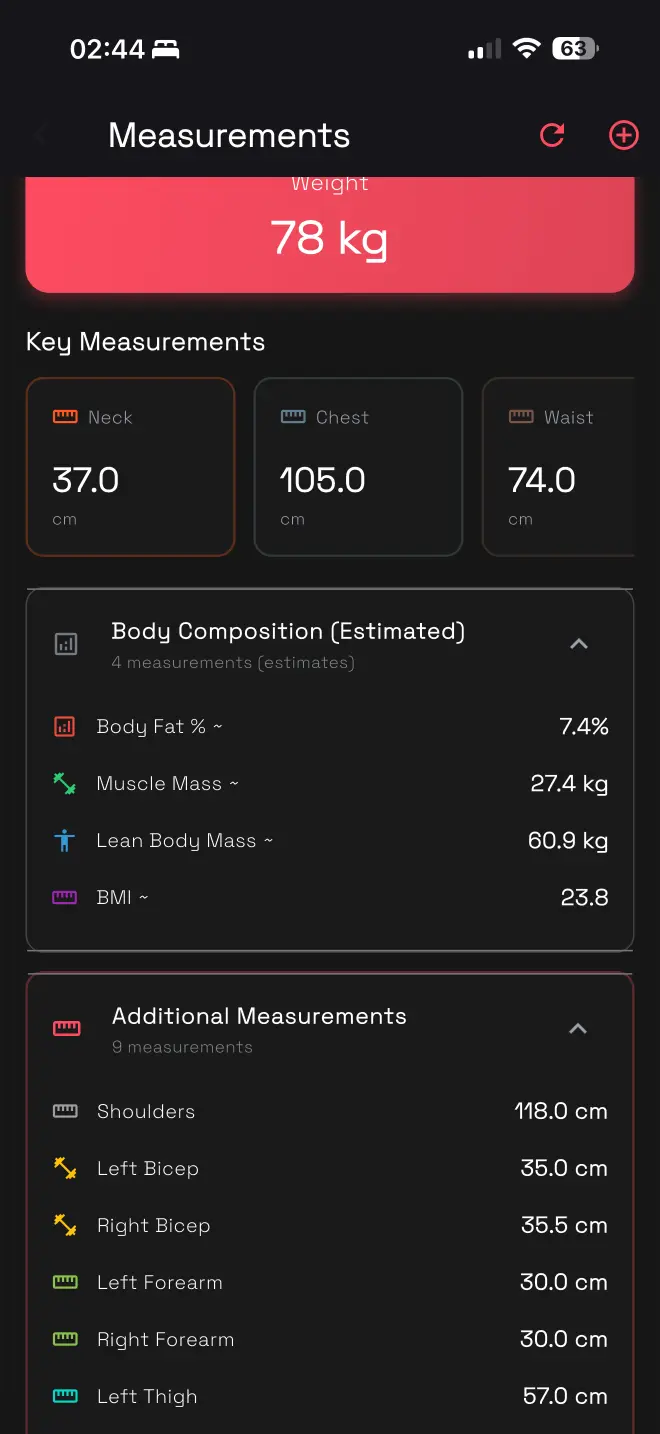Tap the Body Composition chart icon

66,644
